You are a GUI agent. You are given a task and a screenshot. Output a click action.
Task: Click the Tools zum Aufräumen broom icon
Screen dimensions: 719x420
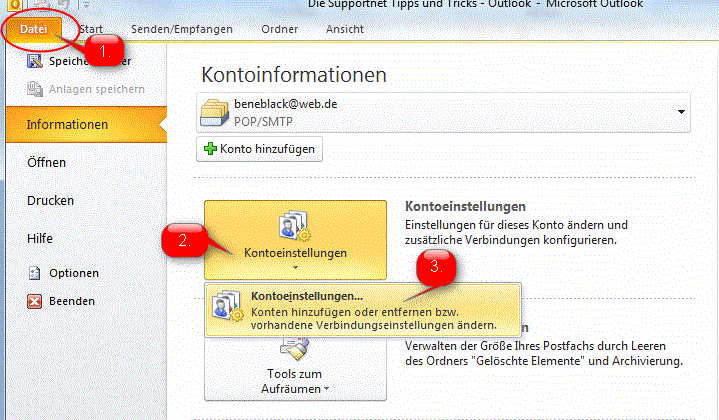pyautogui.click(x=294, y=348)
